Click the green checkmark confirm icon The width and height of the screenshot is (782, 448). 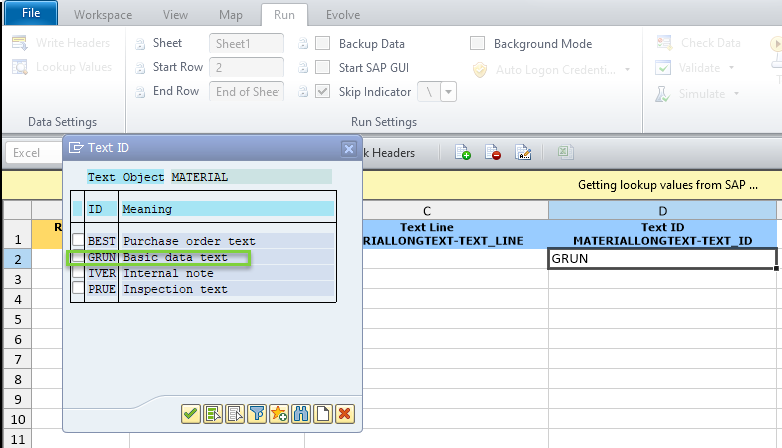[191, 413]
